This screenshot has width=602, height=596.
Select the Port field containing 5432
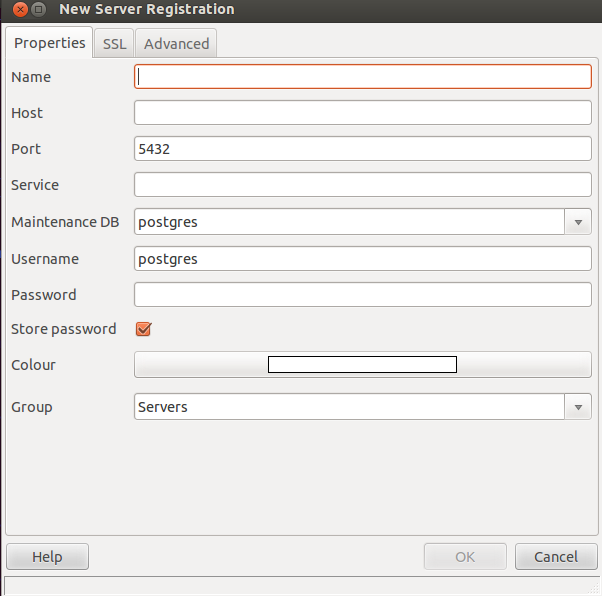coord(362,149)
